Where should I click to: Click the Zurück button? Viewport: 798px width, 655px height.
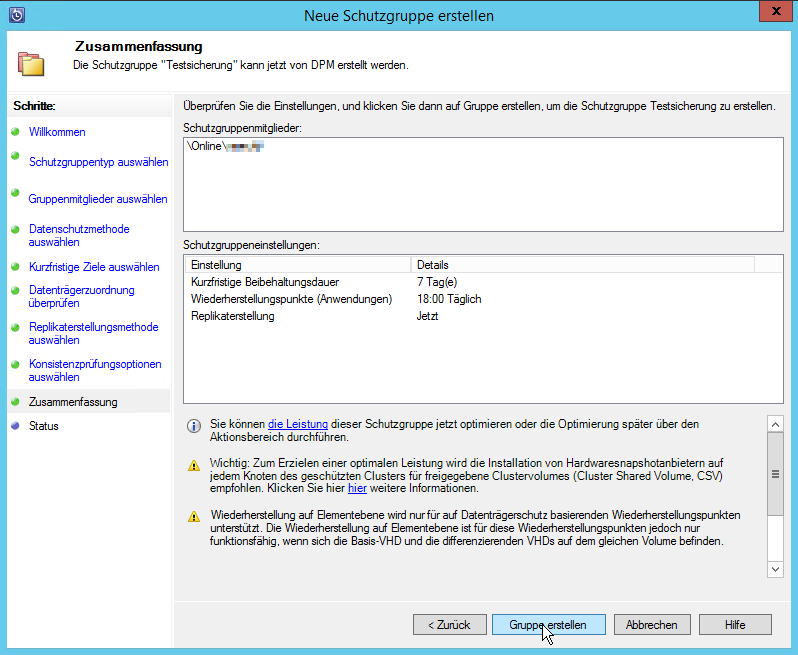449,624
